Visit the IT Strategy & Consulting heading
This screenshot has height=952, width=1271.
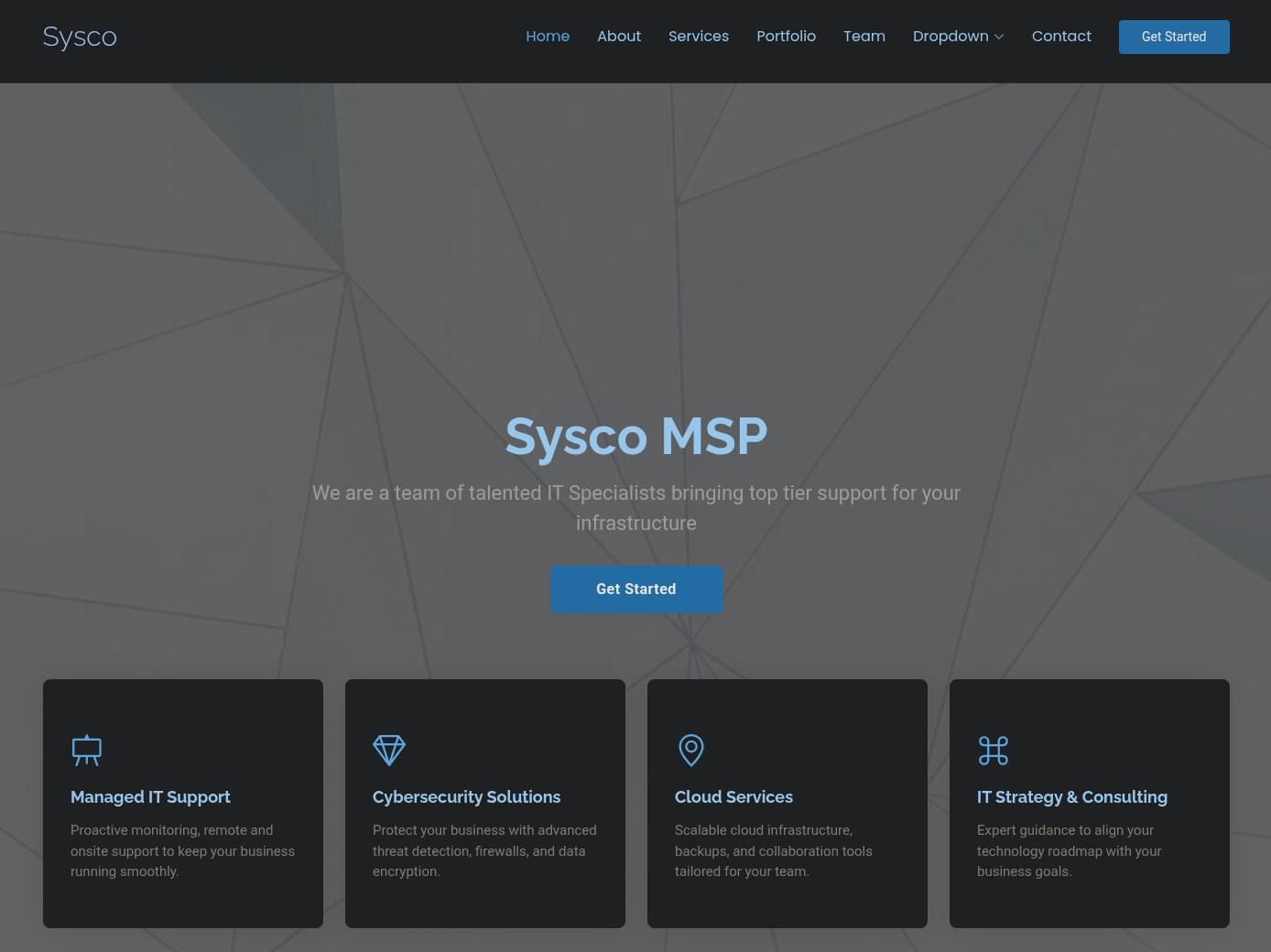(1071, 797)
